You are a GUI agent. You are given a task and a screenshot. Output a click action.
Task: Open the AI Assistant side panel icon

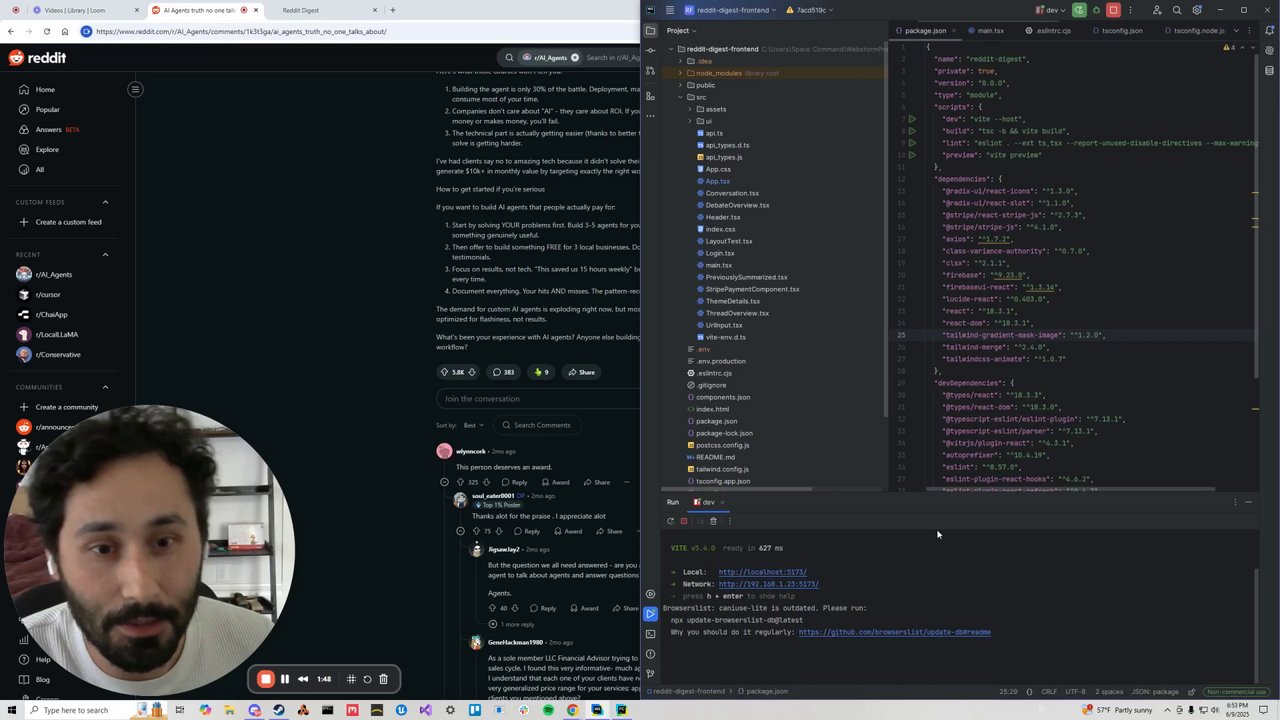point(1270,50)
